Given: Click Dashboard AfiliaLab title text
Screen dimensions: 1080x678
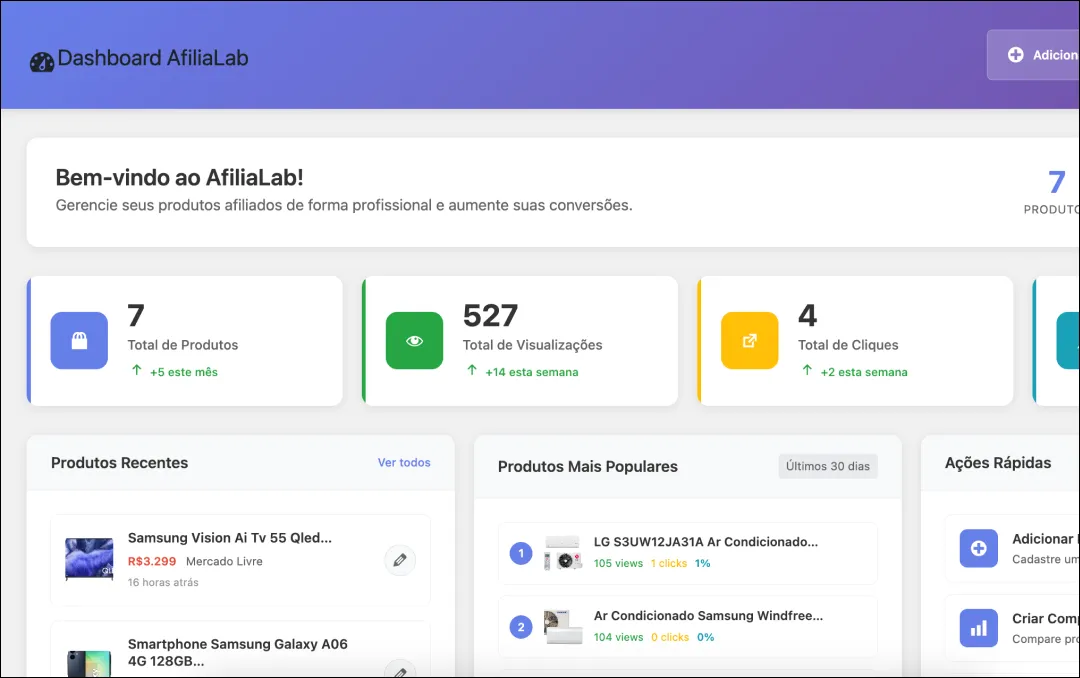Looking at the screenshot, I should coord(152,58).
